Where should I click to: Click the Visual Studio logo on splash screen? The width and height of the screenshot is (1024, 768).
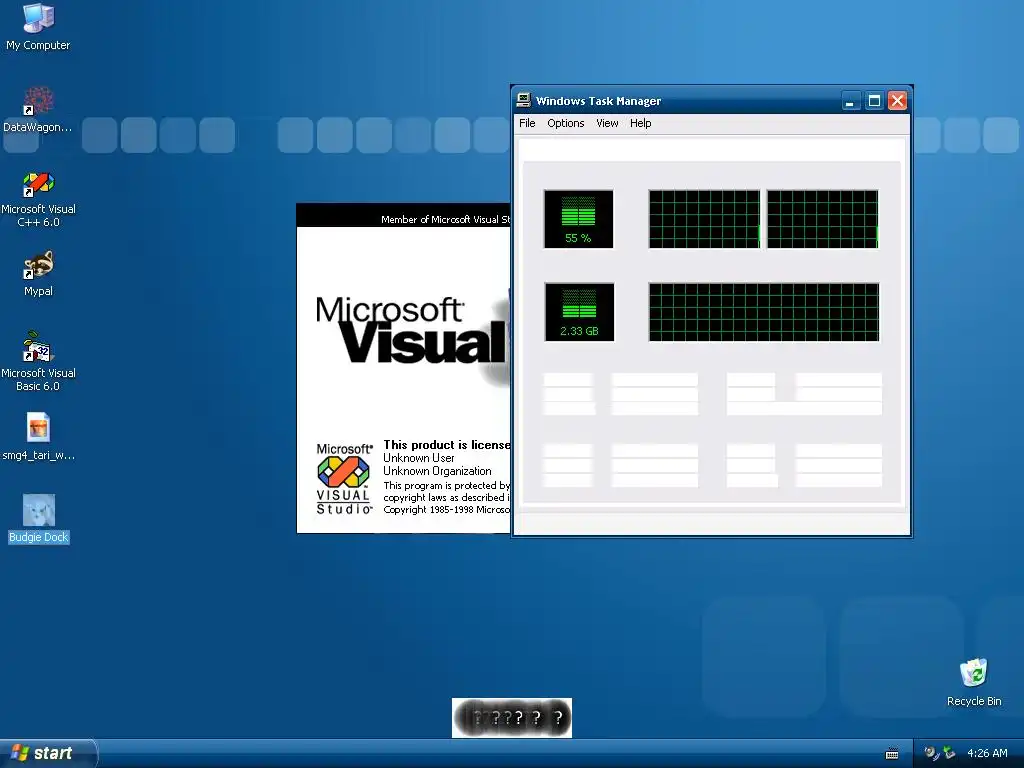click(x=344, y=478)
